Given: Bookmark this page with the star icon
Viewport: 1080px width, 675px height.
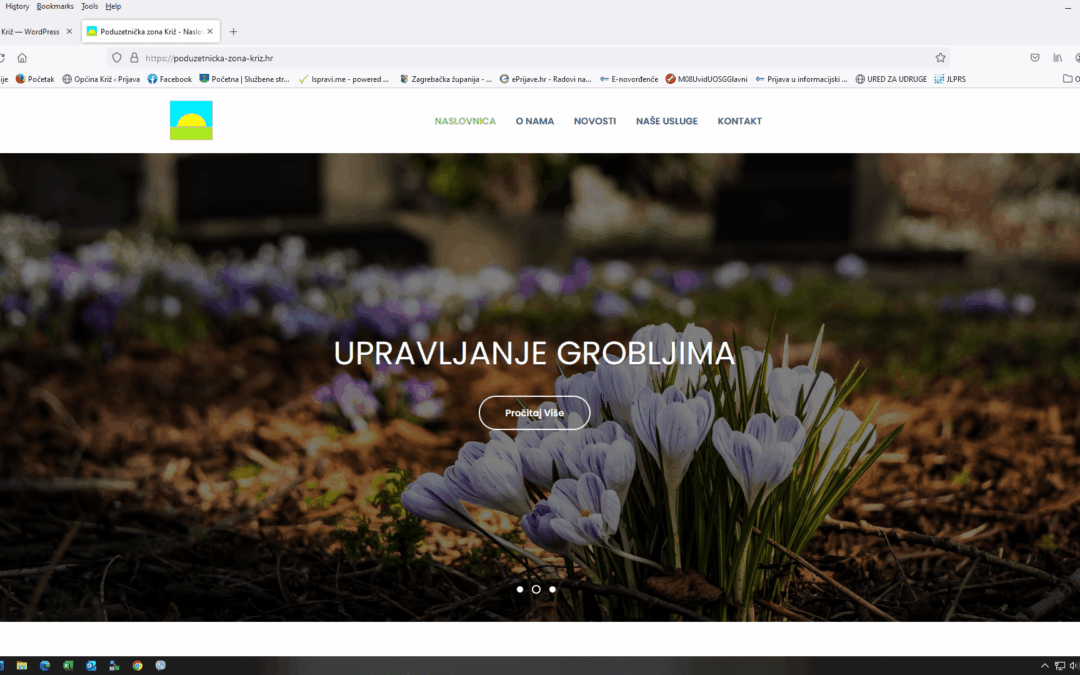Looking at the screenshot, I should coord(940,58).
